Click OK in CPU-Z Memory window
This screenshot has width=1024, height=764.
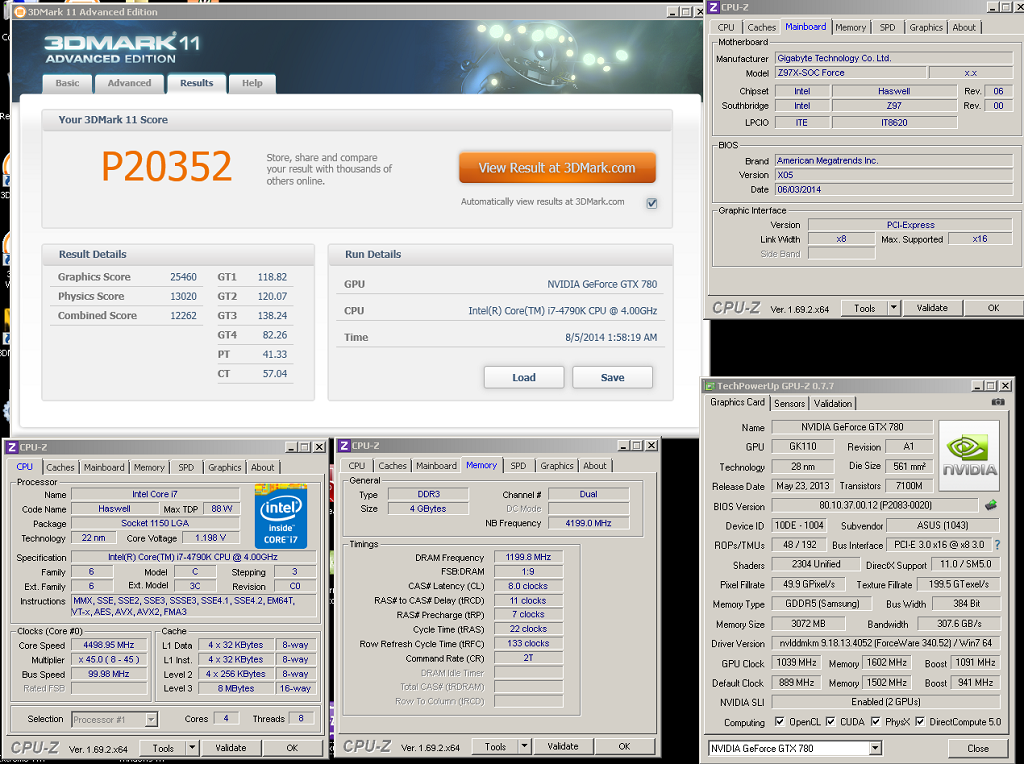(624, 746)
